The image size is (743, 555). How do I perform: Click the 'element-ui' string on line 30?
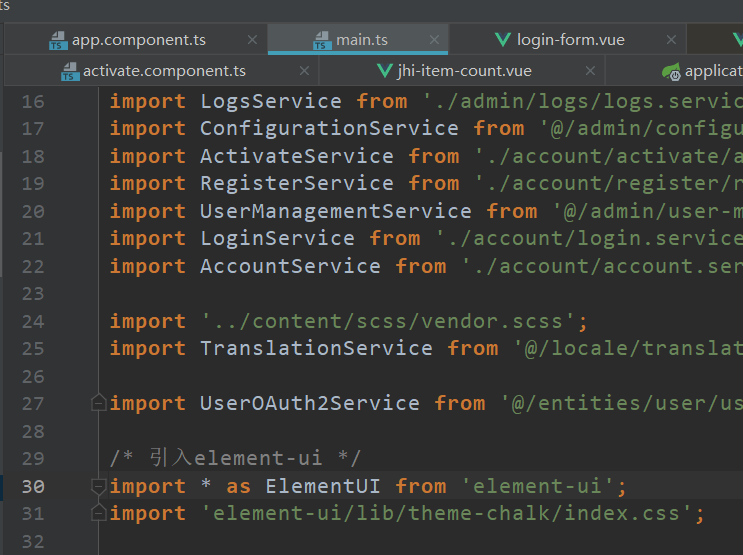tap(537, 487)
